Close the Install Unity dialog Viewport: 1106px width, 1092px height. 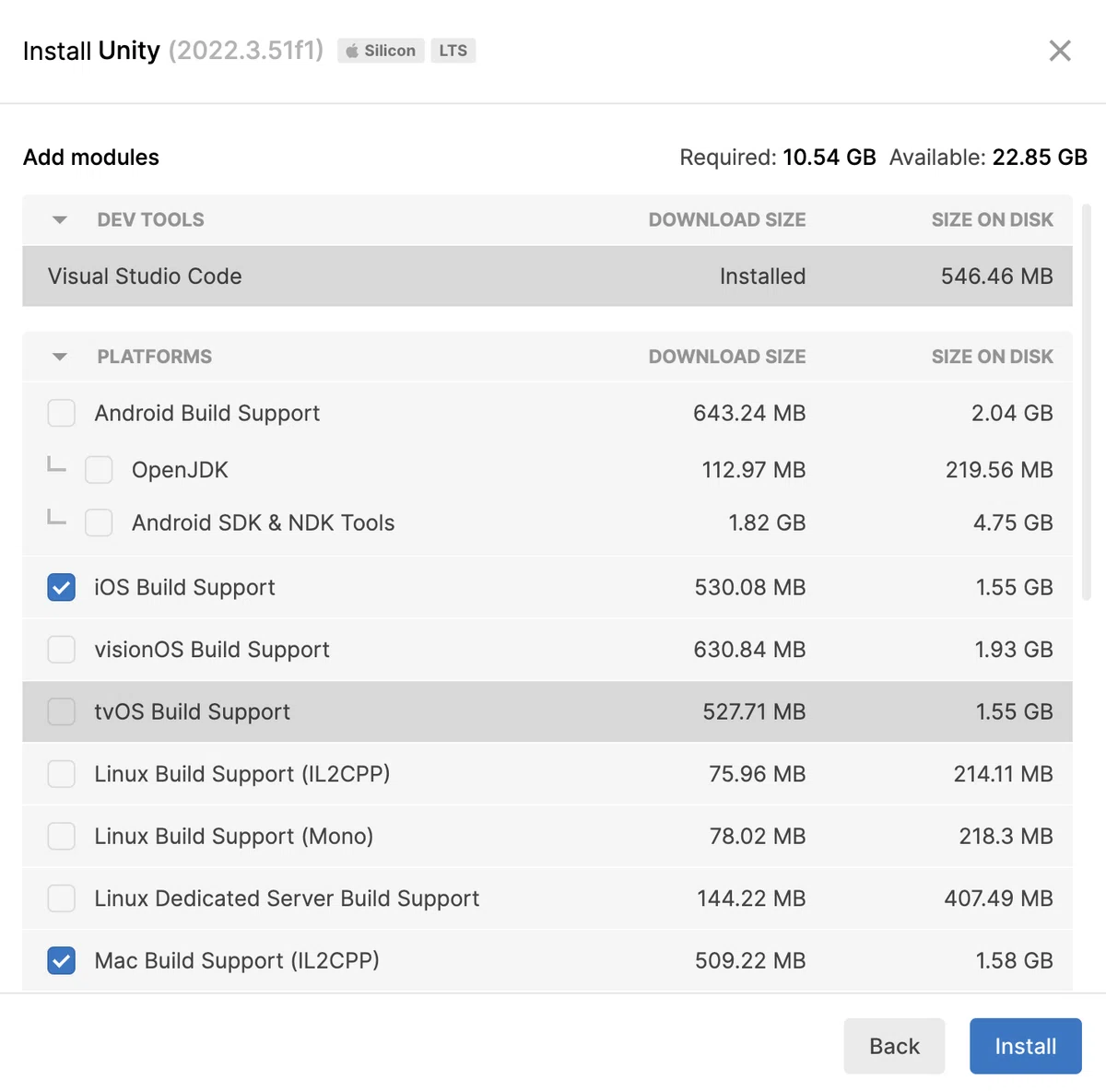(1060, 51)
